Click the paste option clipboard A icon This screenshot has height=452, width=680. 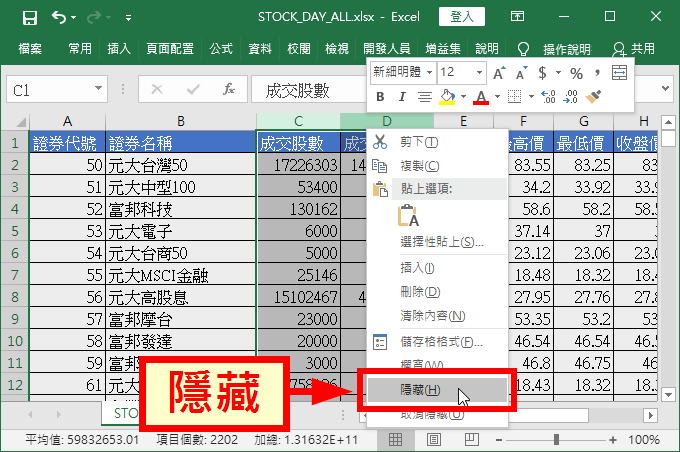click(408, 216)
